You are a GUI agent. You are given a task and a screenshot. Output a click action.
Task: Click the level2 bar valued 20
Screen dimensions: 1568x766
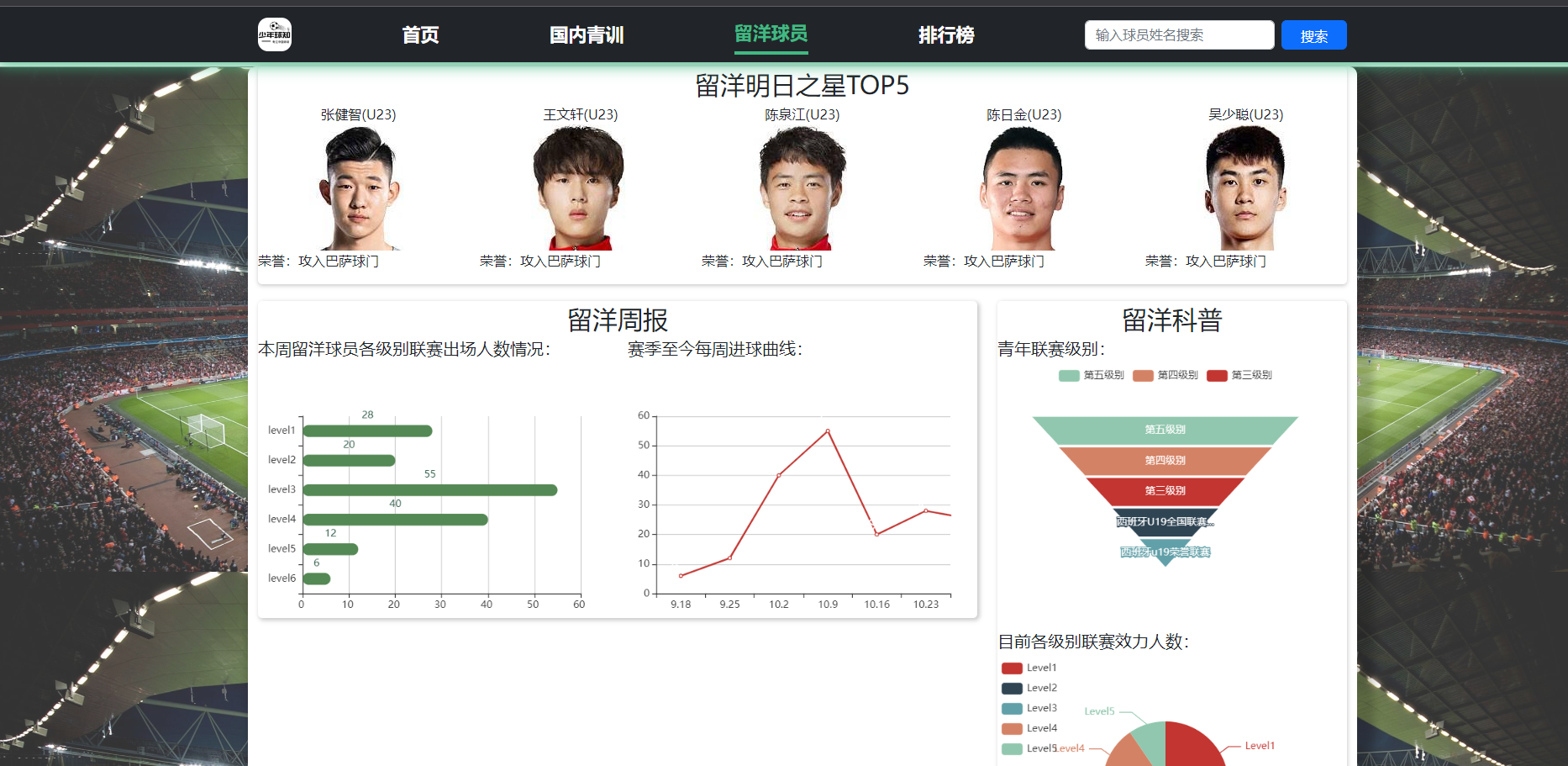tap(349, 461)
